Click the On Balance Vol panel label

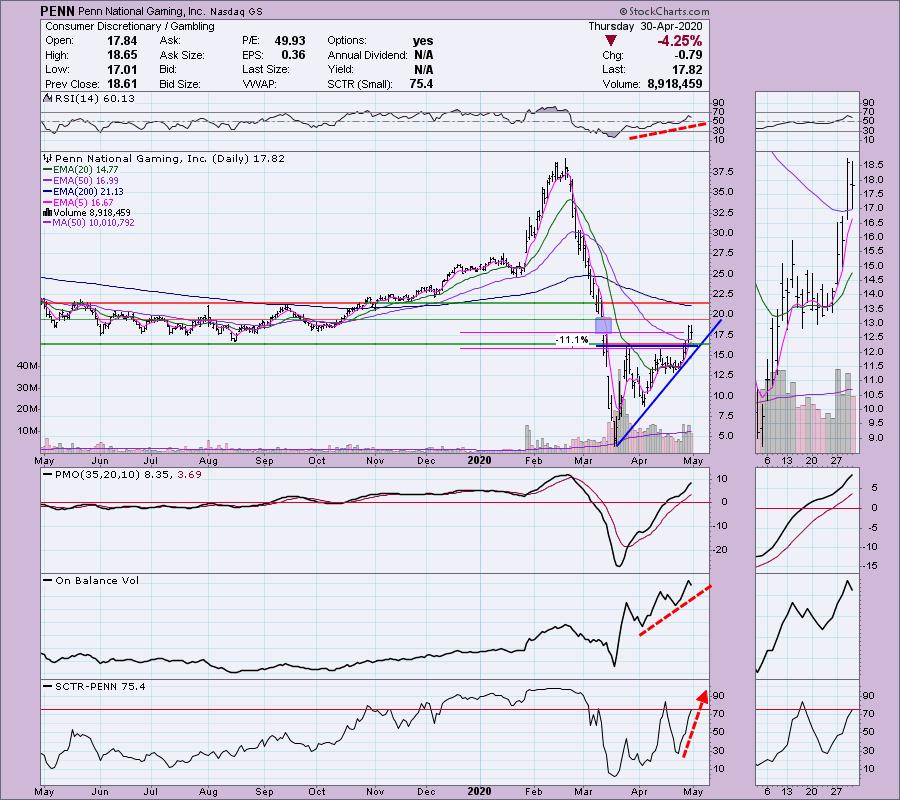tap(97, 581)
